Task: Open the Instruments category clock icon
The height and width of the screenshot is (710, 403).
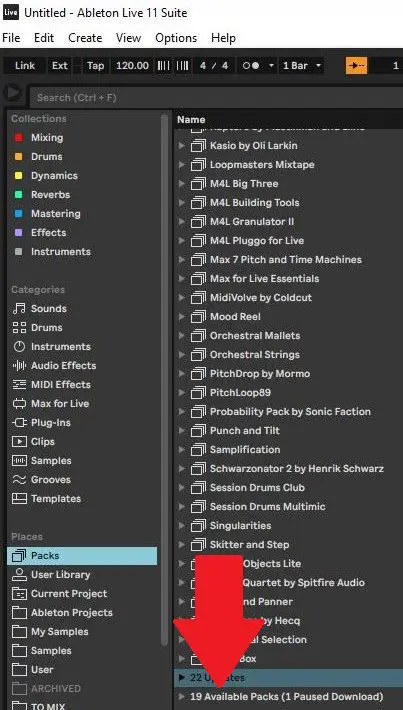Action: click(52, 346)
